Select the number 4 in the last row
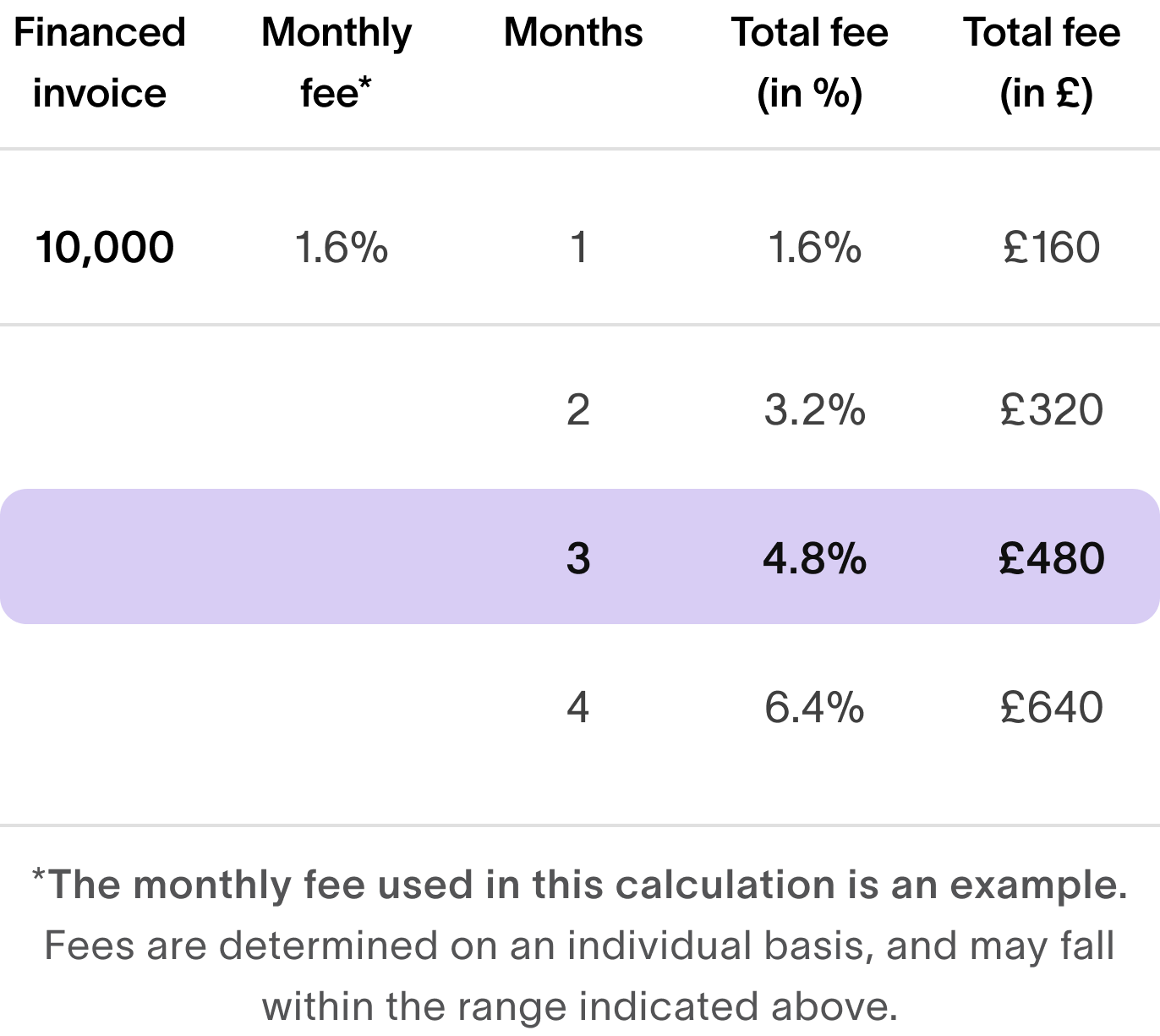Screen dimensions: 1160x1036 coord(578,707)
